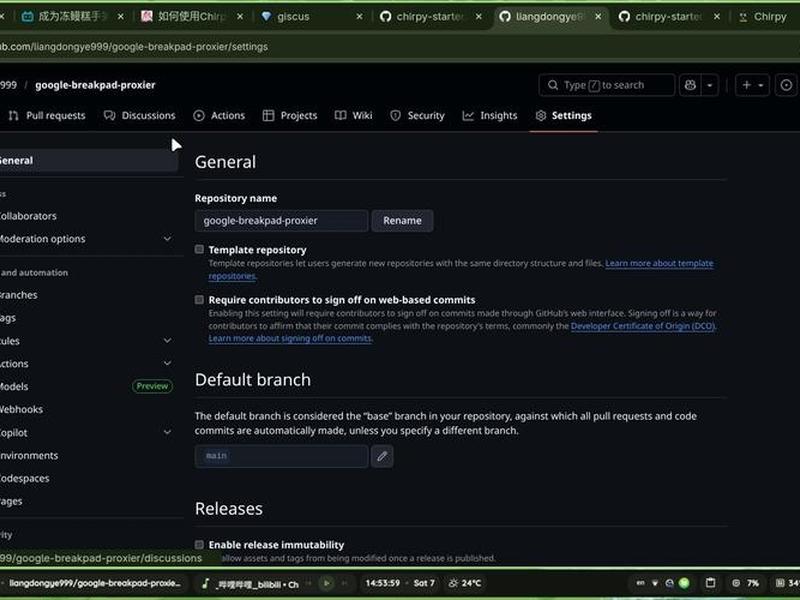Open Learn more about signing off link
800x600 pixels.
point(290,338)
